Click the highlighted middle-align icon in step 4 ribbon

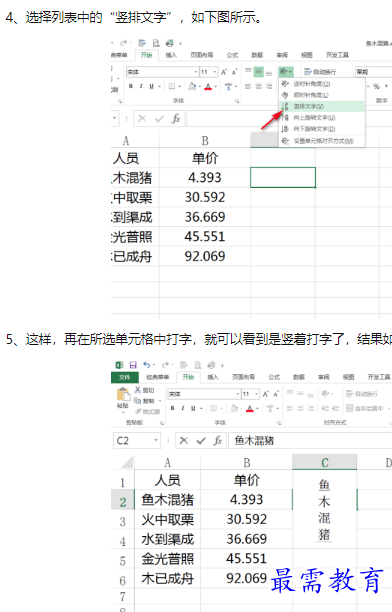[258, 72]
